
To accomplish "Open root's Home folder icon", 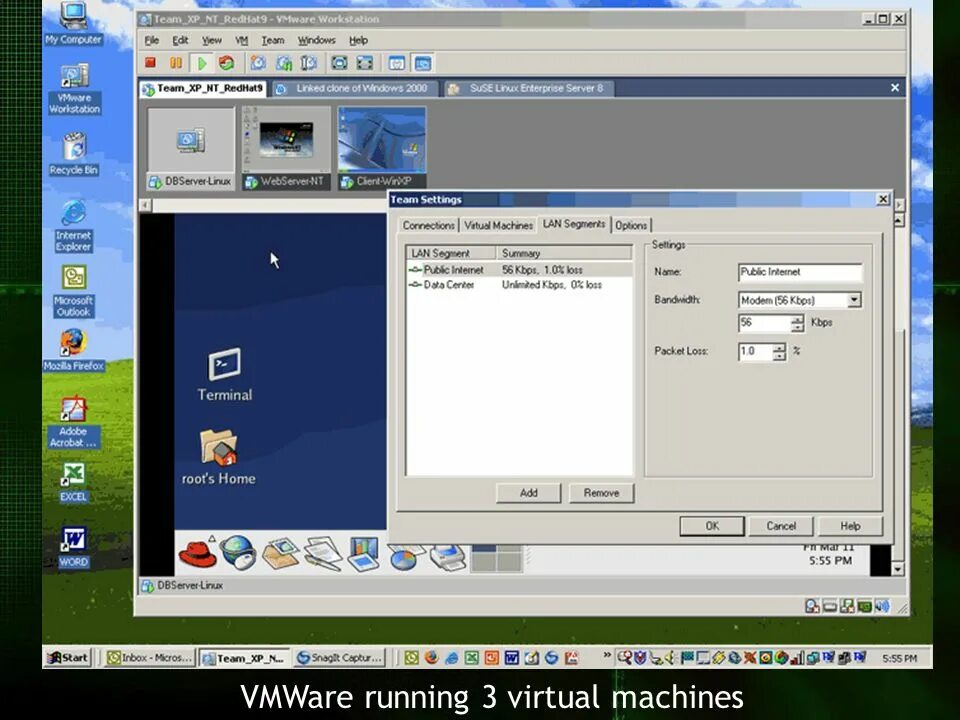I will pos(219,457).
